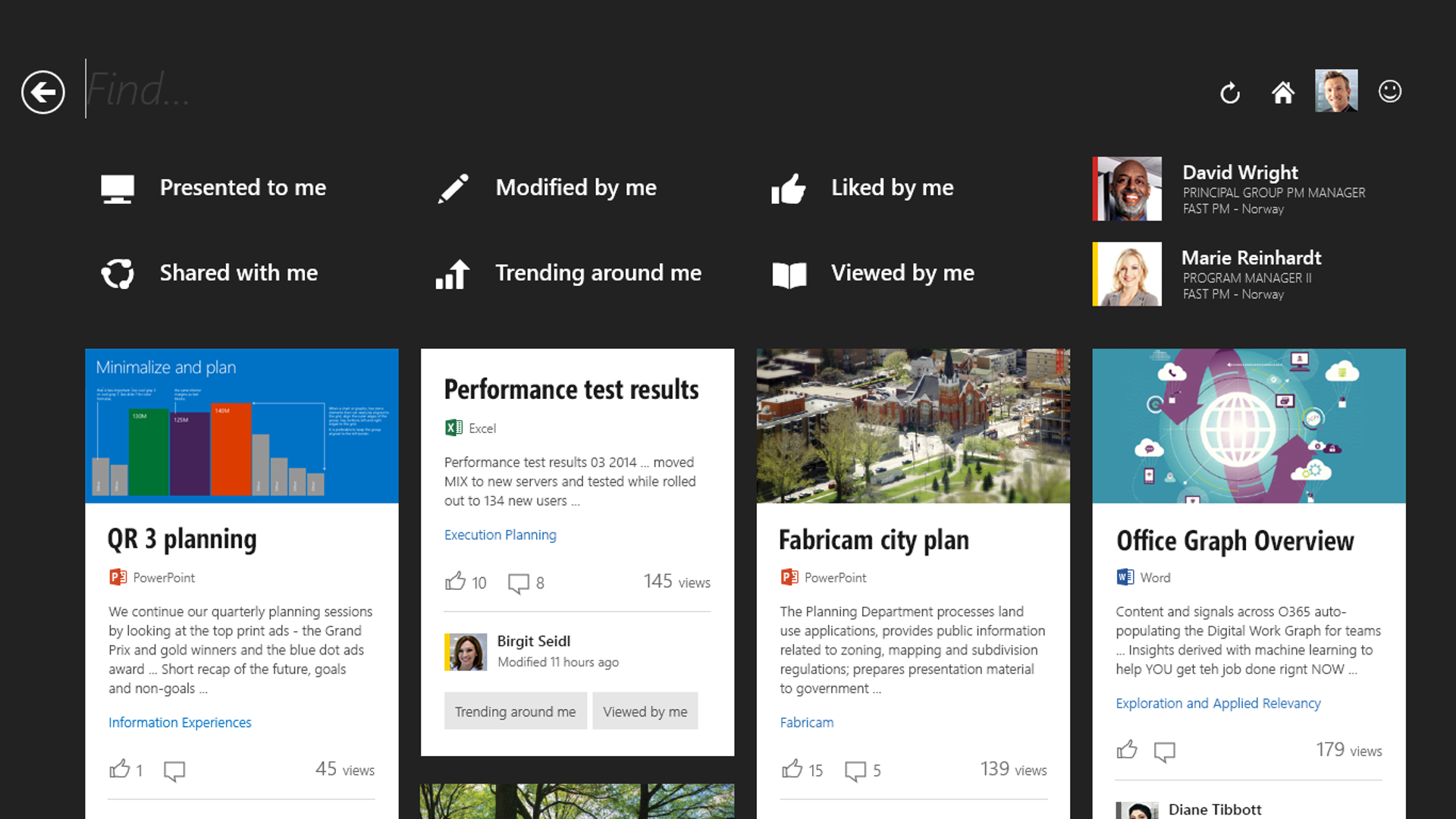Screen dimensions: 1456x819
Task: Open the Execution Planning link
Action: [x=500, y=535]
